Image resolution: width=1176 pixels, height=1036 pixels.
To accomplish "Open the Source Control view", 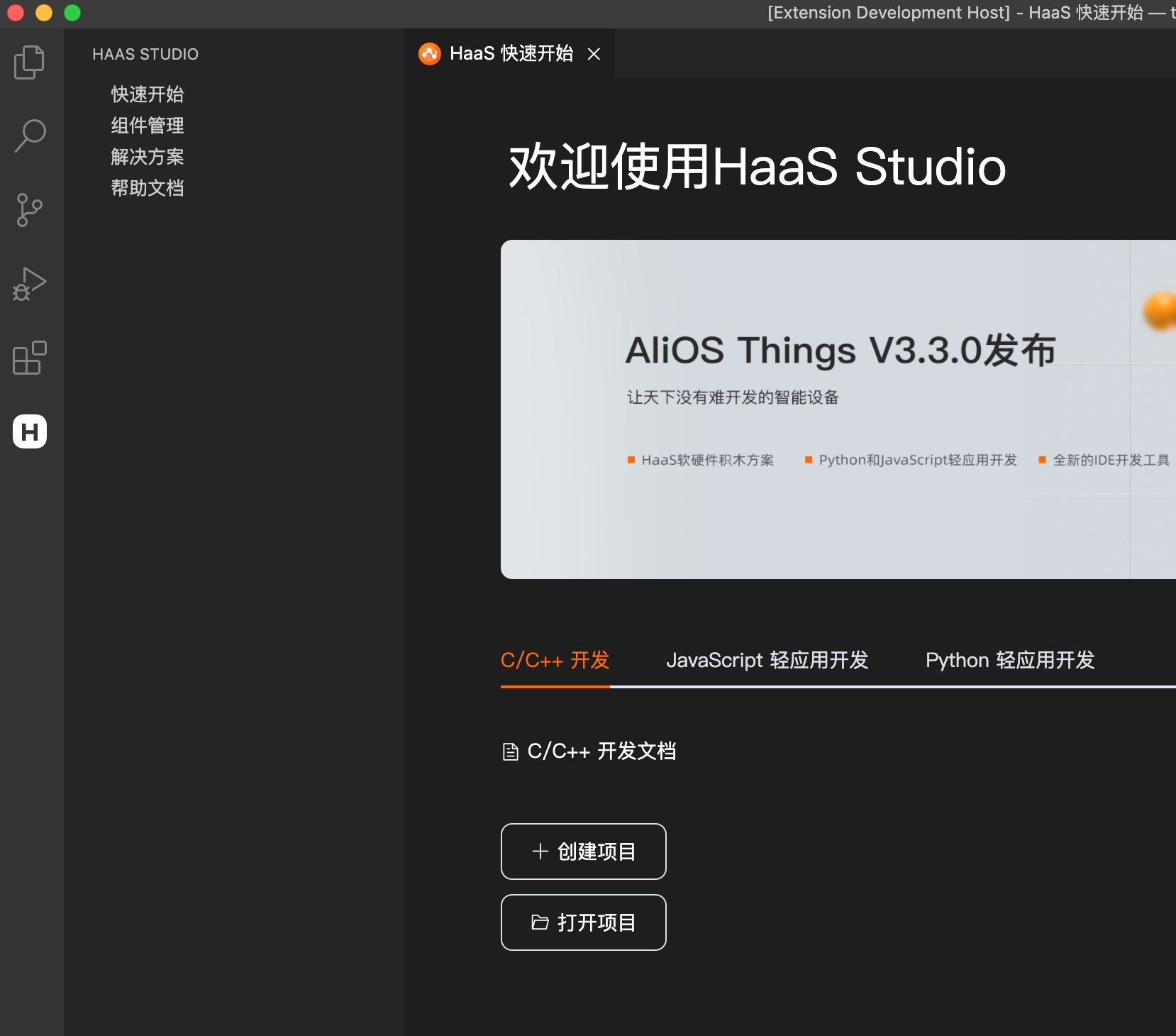I will point(28,210).
